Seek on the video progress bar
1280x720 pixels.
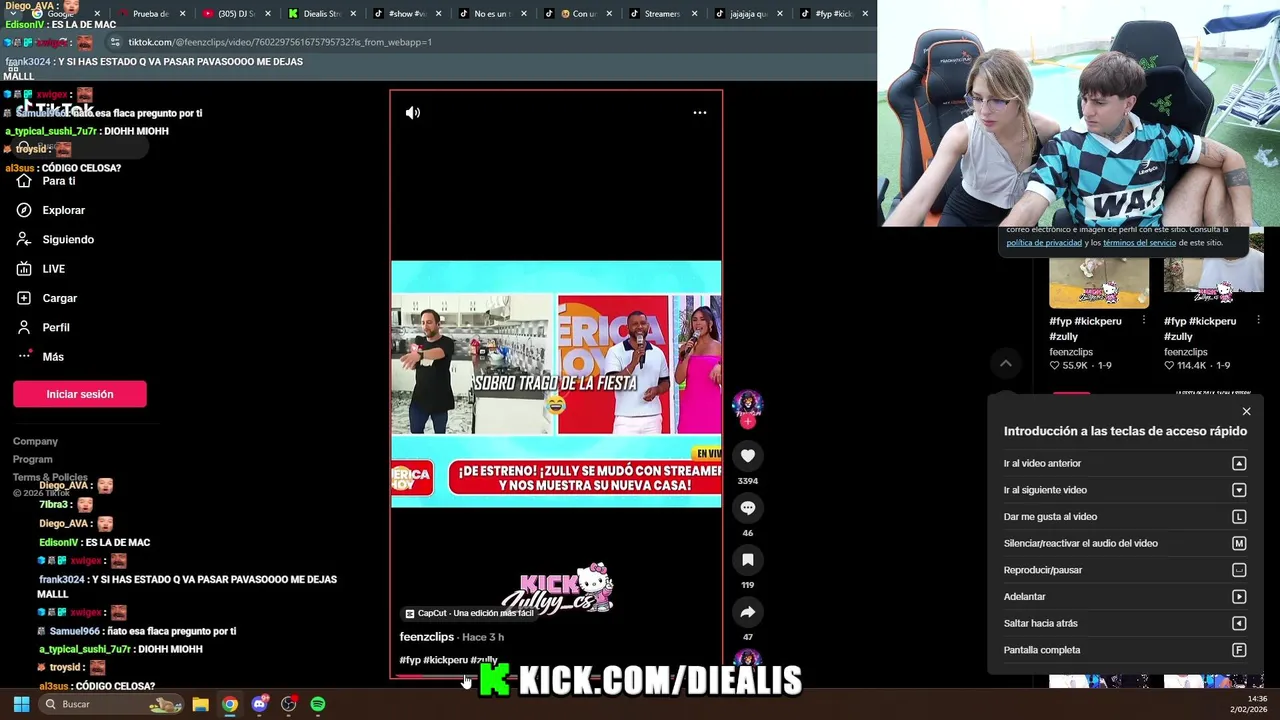pyautogui.click(x=556, y=676)
